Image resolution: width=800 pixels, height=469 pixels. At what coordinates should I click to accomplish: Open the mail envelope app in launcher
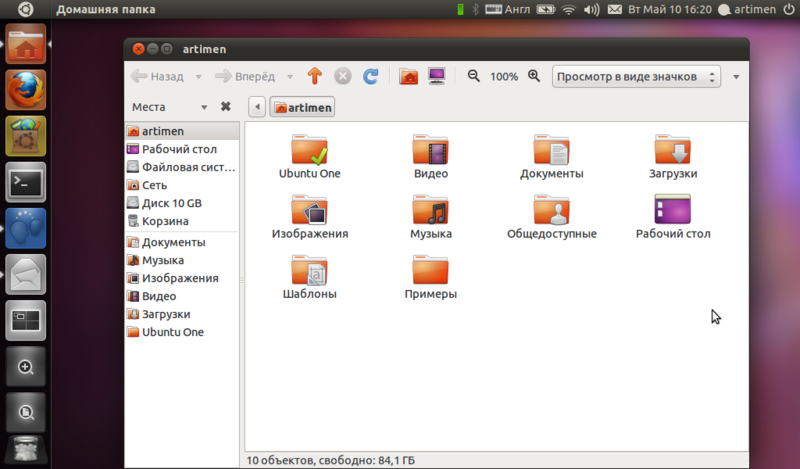(26, 275)
